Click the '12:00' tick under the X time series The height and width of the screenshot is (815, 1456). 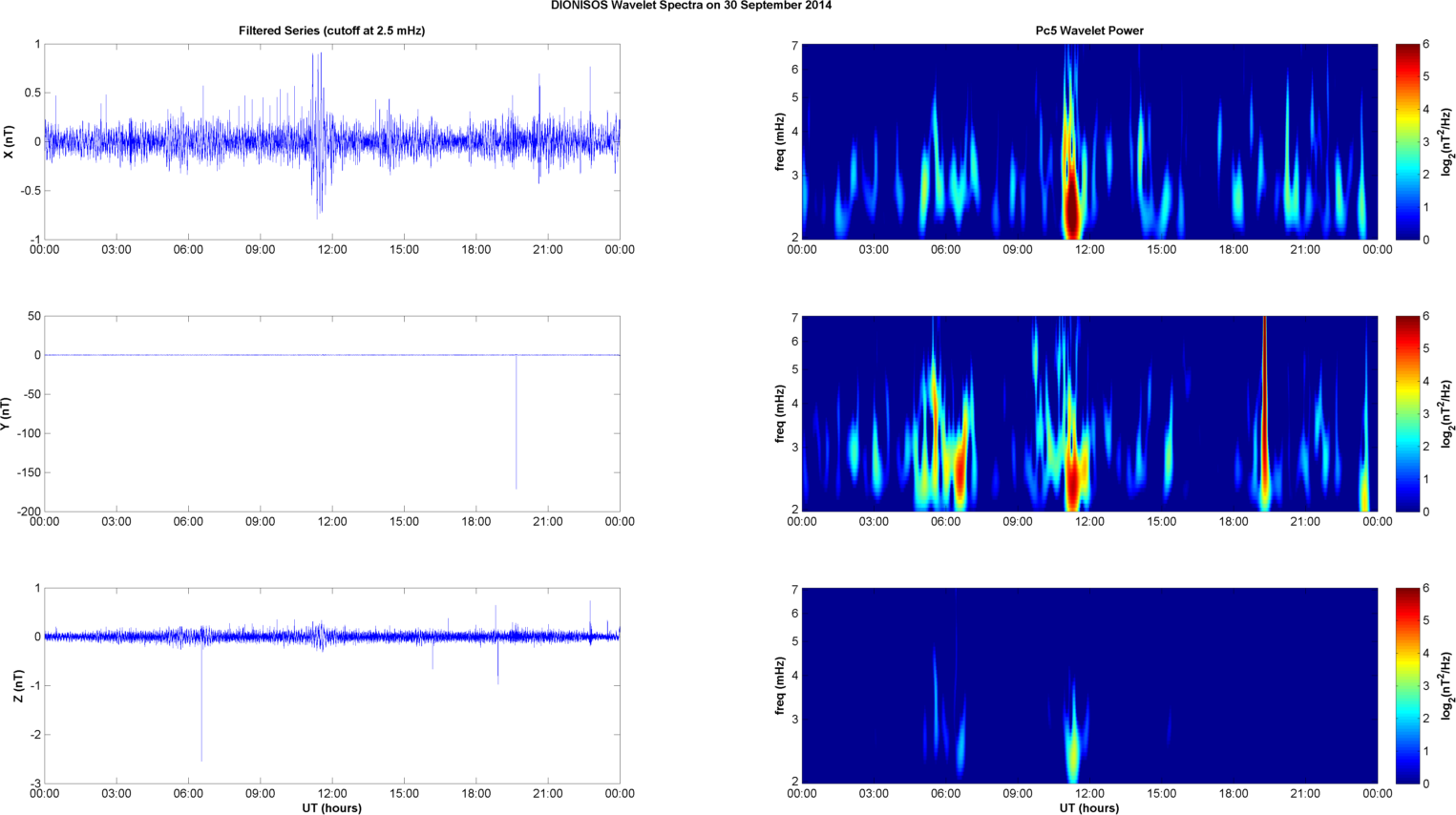[332, 250]
